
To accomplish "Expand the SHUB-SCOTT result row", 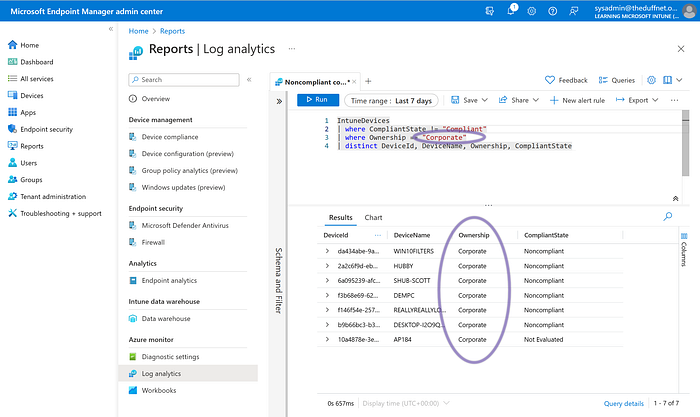I will 327,281.
